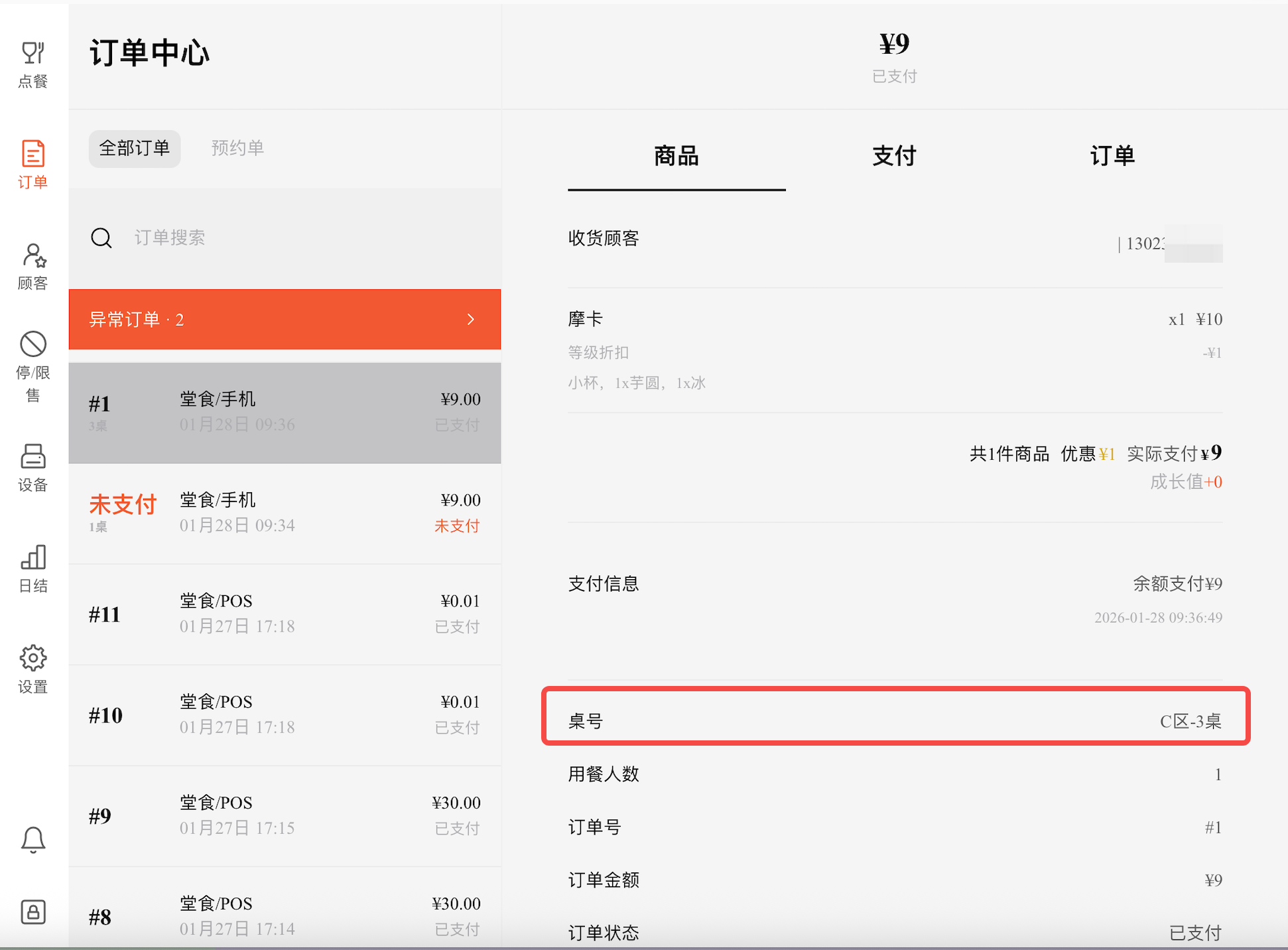The image size is (1288, 950).
Task: Click the 订单 orders icon in sidebar
Action: coord(32,165)
